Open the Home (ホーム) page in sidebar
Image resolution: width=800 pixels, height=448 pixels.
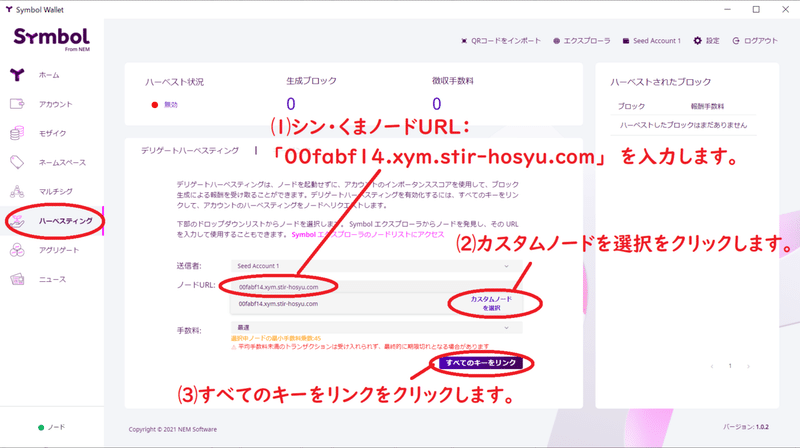point(49,75)
